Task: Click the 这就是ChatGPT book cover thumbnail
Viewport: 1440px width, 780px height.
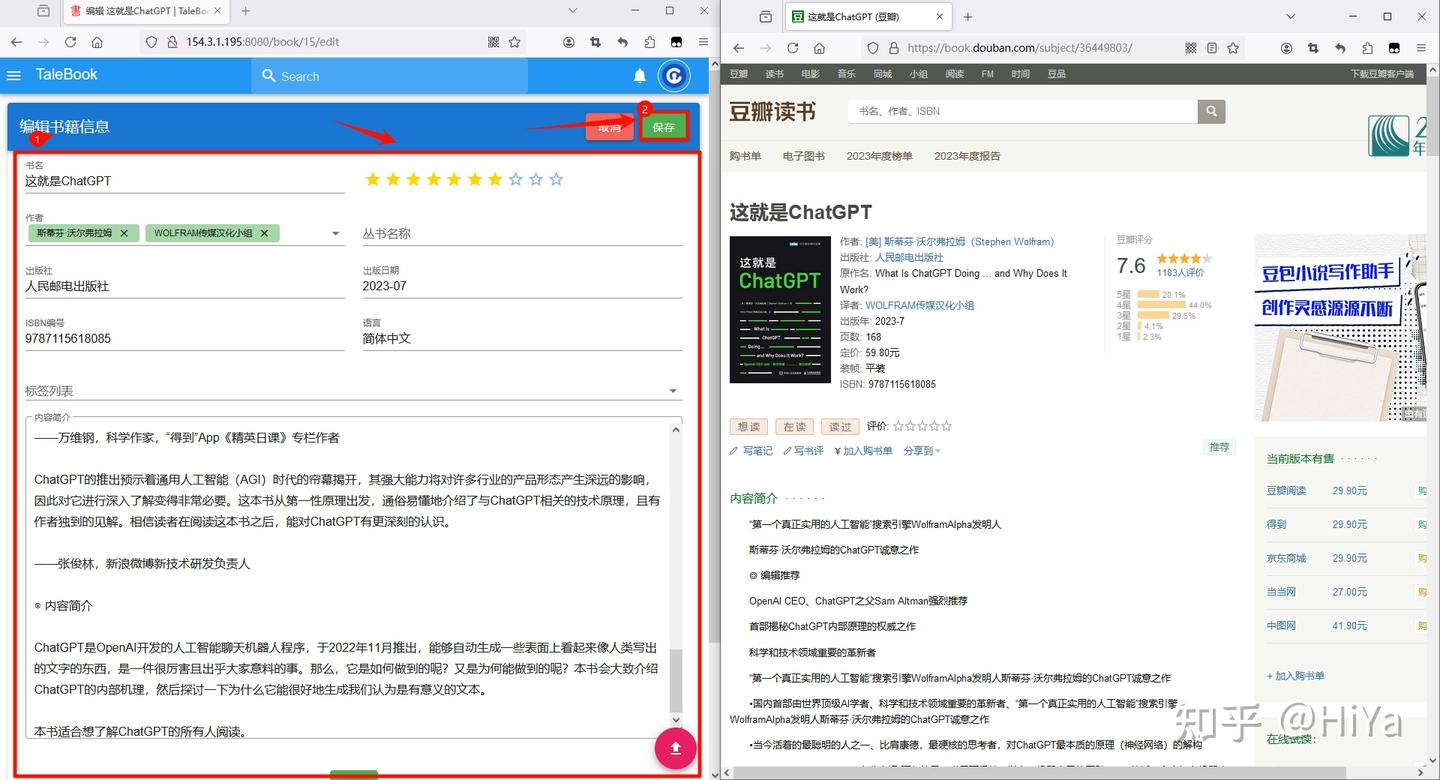Action: pos(780,310)
